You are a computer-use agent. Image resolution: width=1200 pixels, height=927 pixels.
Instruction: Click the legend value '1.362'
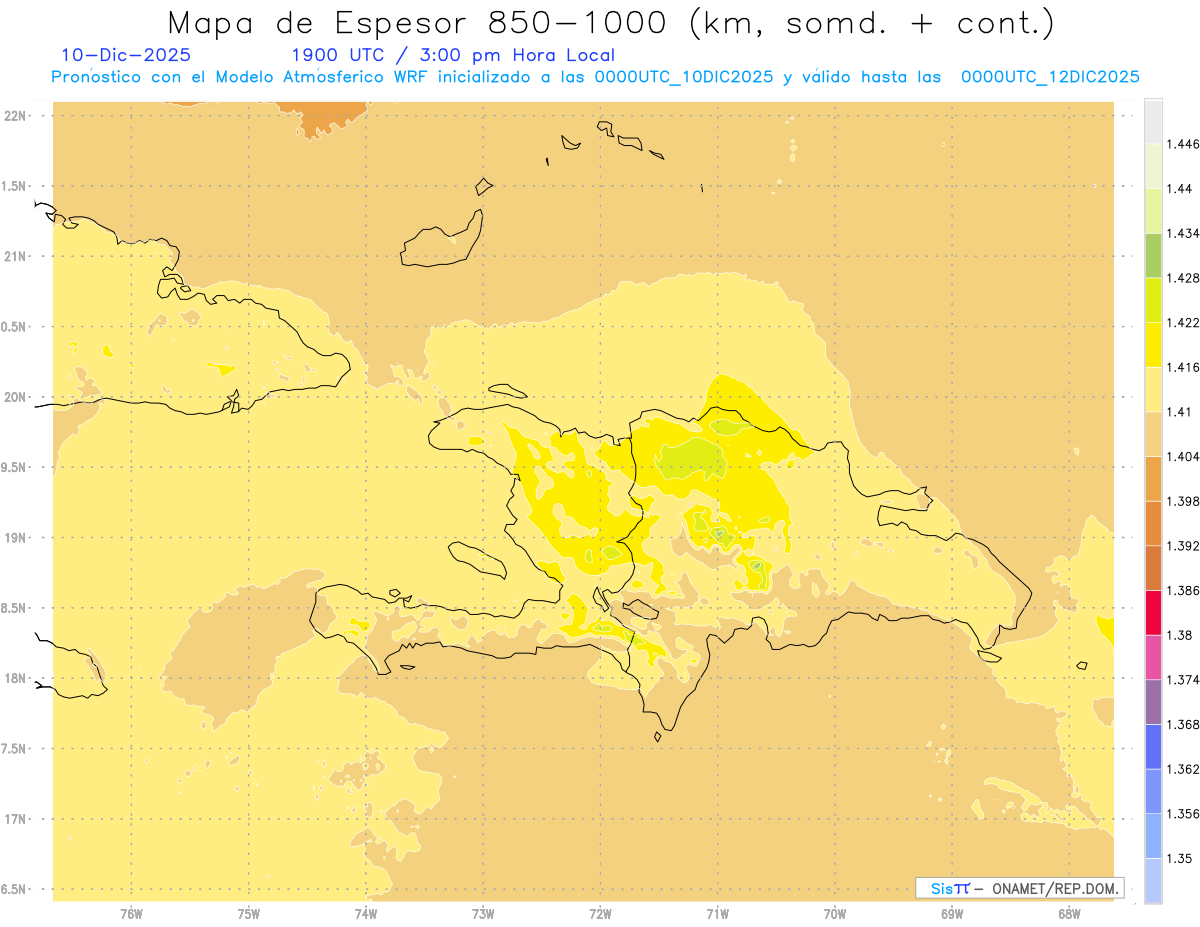(x=1185, y=769)
